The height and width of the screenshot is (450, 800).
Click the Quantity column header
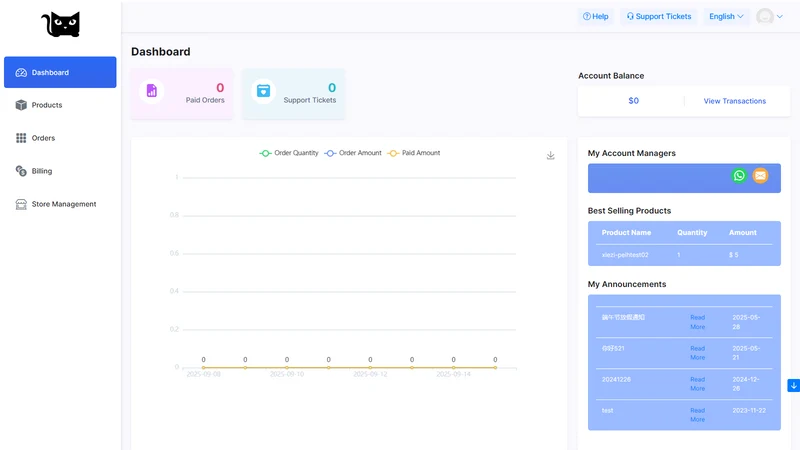pyautogui.click(x=692, y=233)
